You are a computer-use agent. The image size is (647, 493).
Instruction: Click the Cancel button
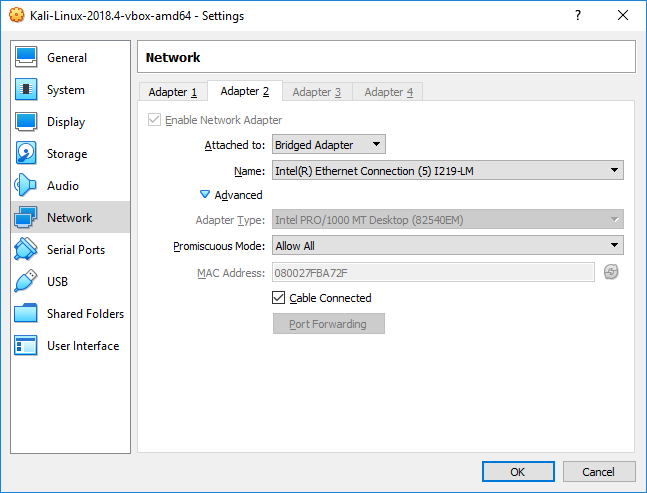pos(598,471)
